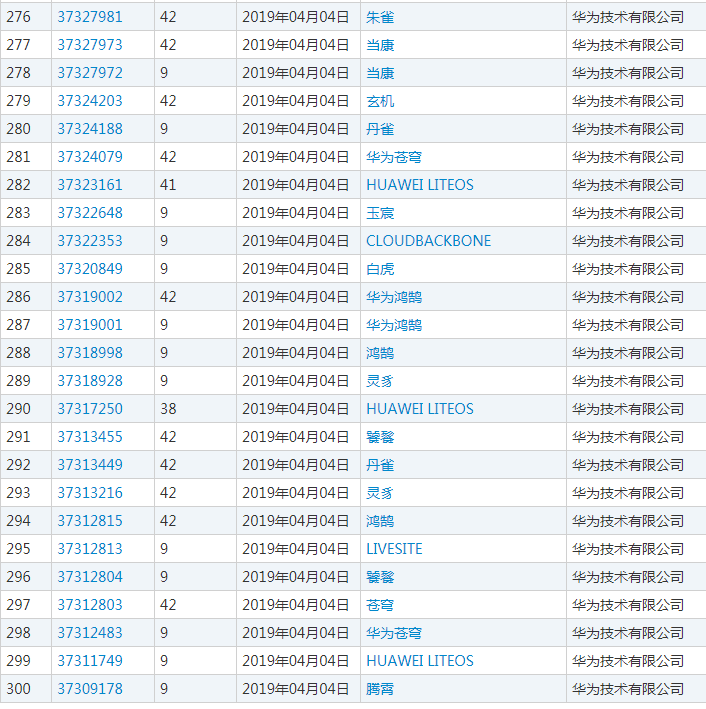
Task: Click the date cell in row 276
Action: coord(296,17)
